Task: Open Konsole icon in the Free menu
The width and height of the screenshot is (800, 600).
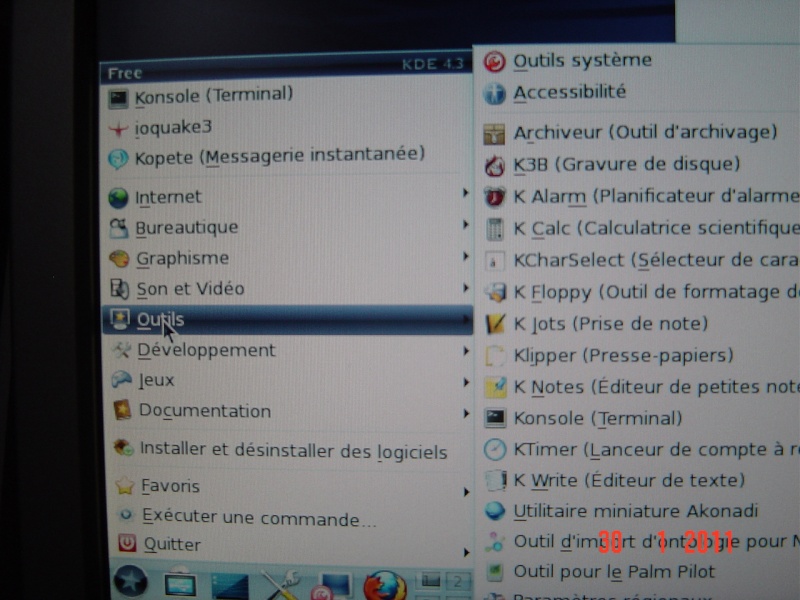Action: click(118, 98)
